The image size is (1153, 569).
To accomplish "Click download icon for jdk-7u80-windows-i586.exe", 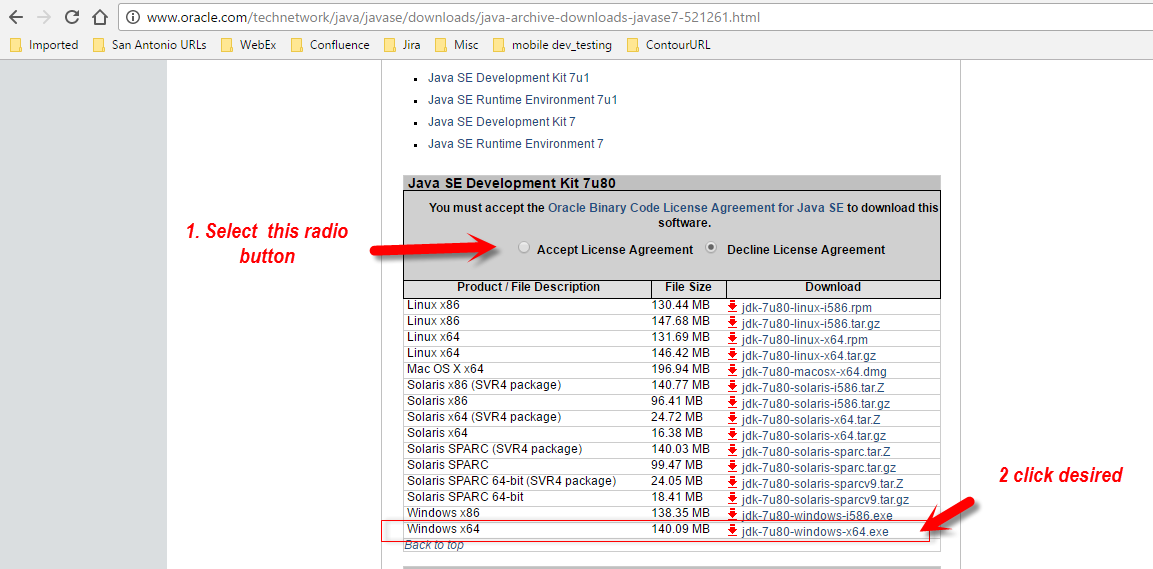I will pos(732,515).
